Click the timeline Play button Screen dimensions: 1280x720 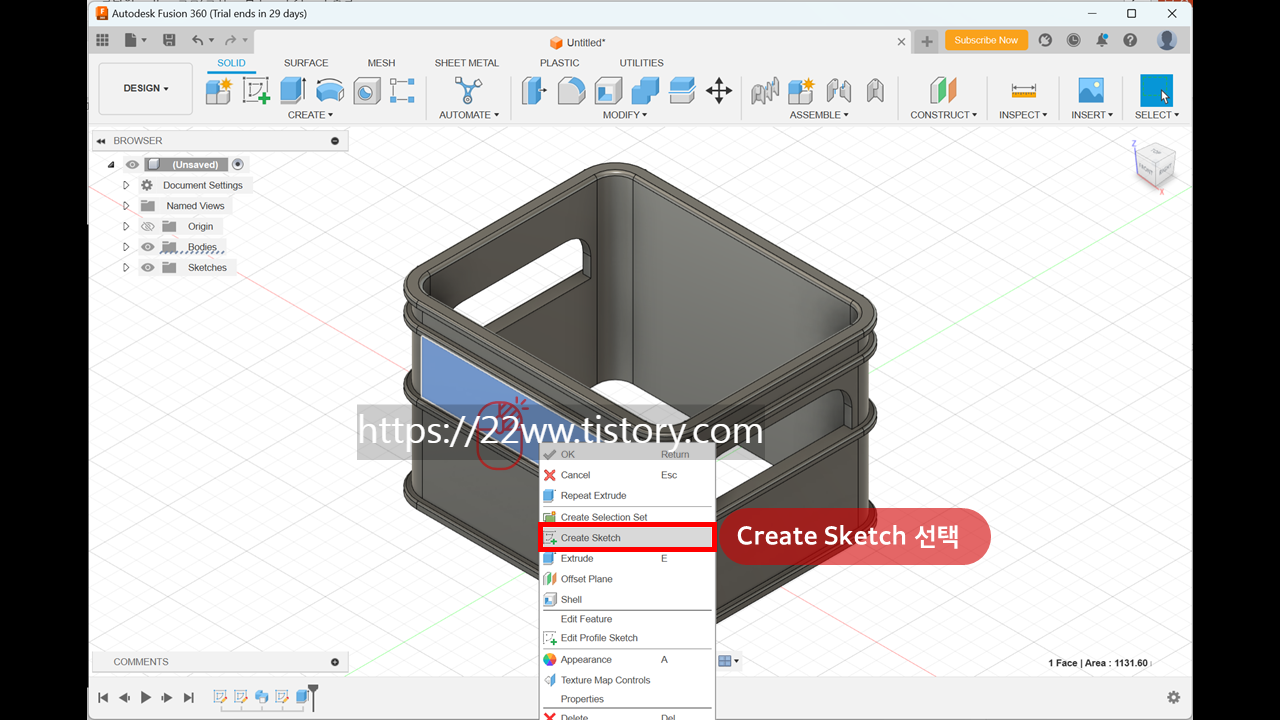pos(146,698)
